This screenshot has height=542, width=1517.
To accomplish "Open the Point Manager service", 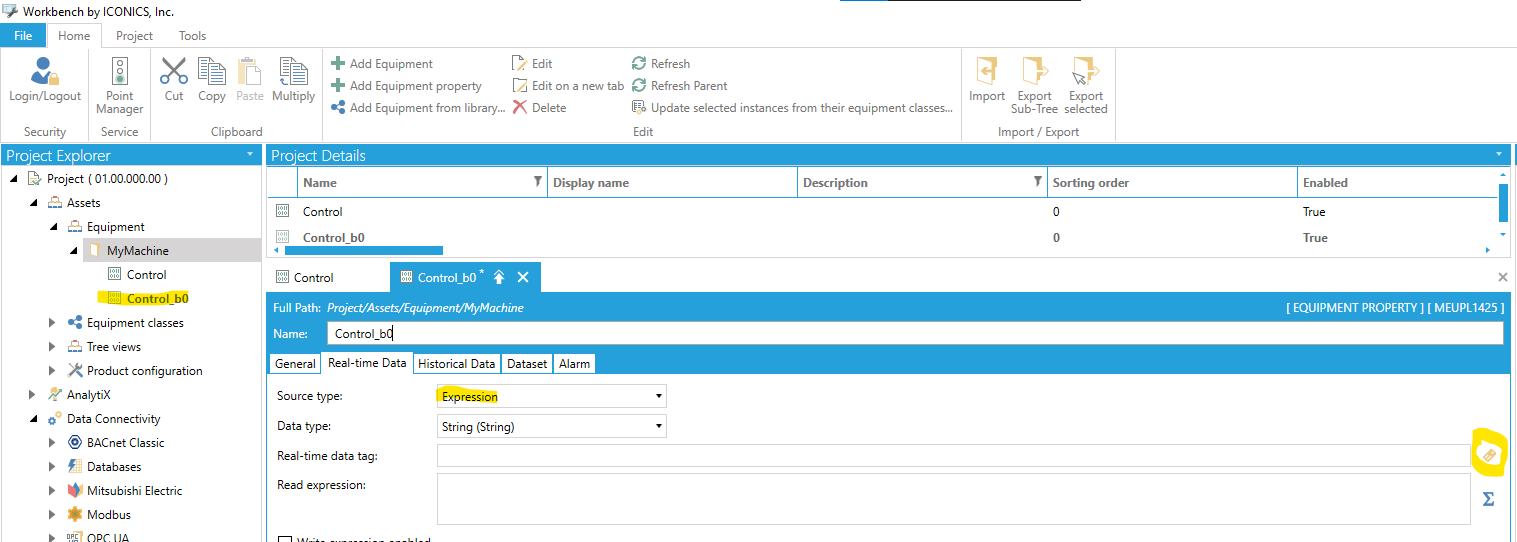I will point(120,85).
